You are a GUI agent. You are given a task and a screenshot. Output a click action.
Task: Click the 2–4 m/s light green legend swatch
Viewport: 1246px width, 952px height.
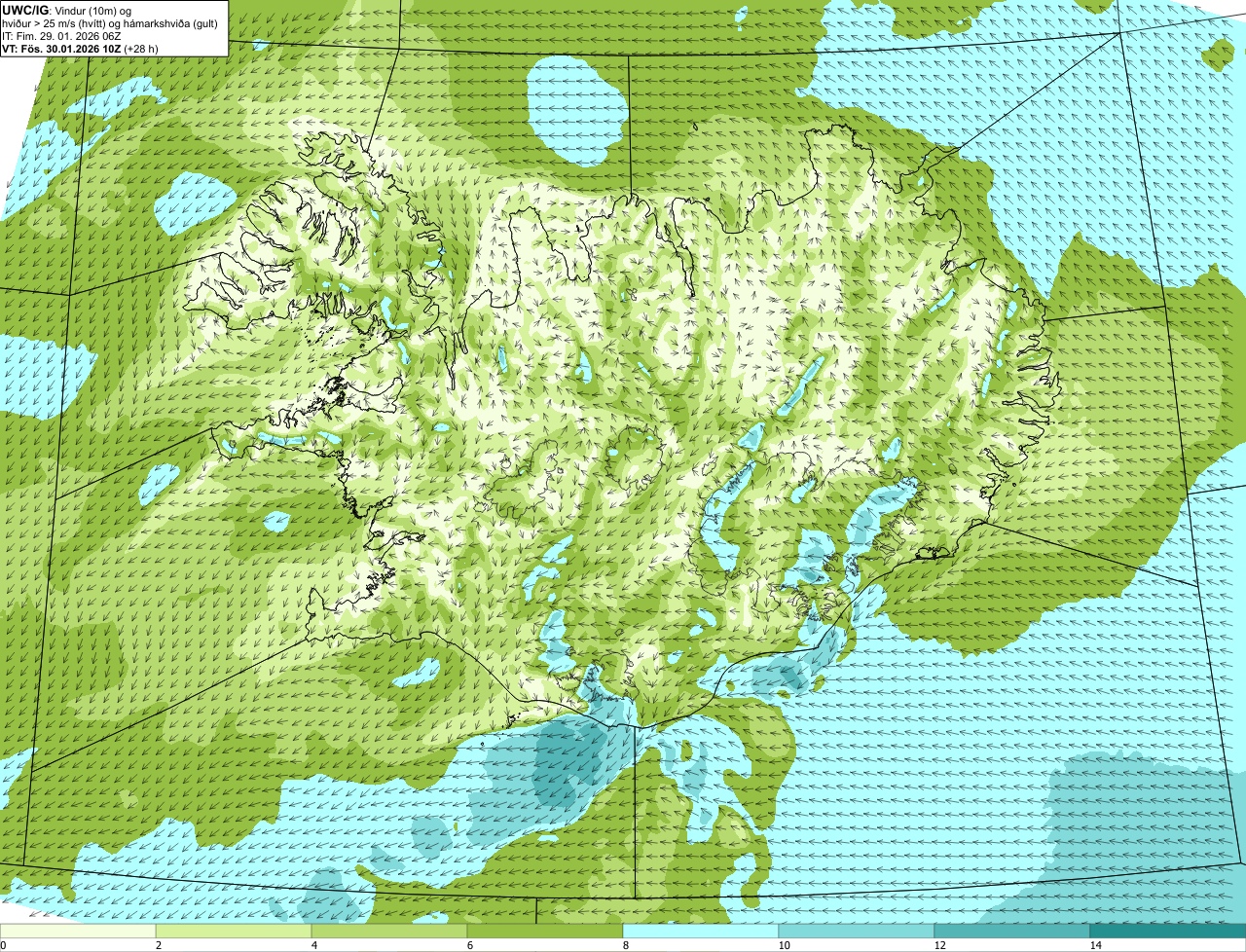click(x=234, y=931)
